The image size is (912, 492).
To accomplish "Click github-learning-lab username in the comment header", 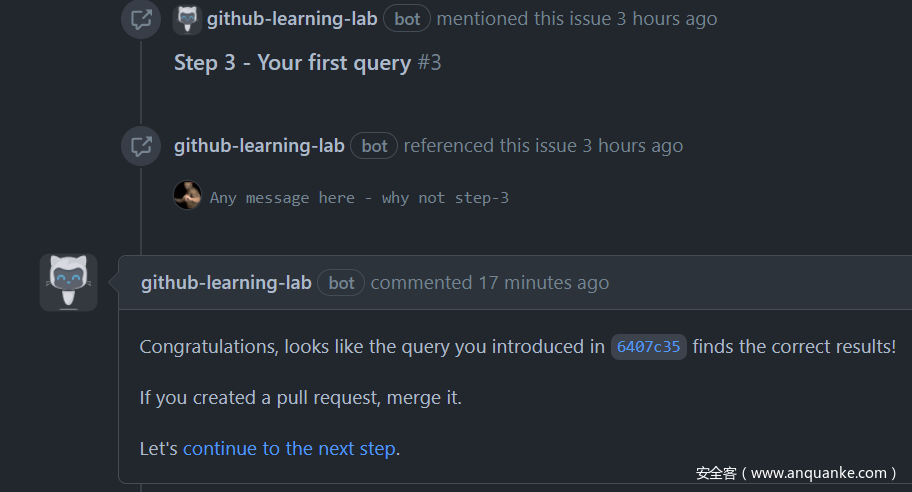I will pyautogui.click(x=226, y=283).
